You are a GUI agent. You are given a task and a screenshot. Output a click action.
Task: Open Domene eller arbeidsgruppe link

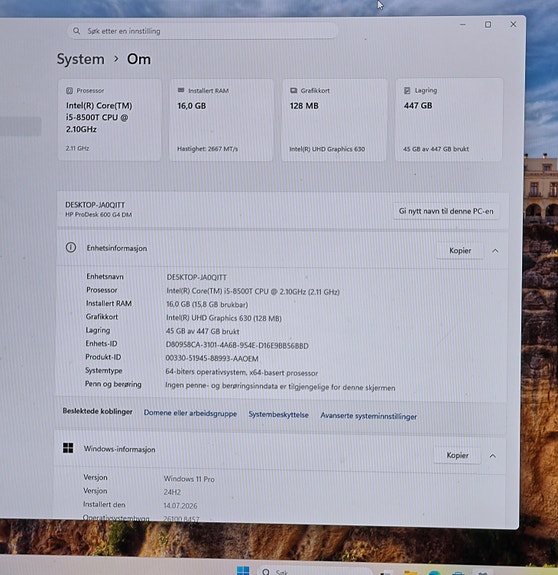[x=190, y=413]
